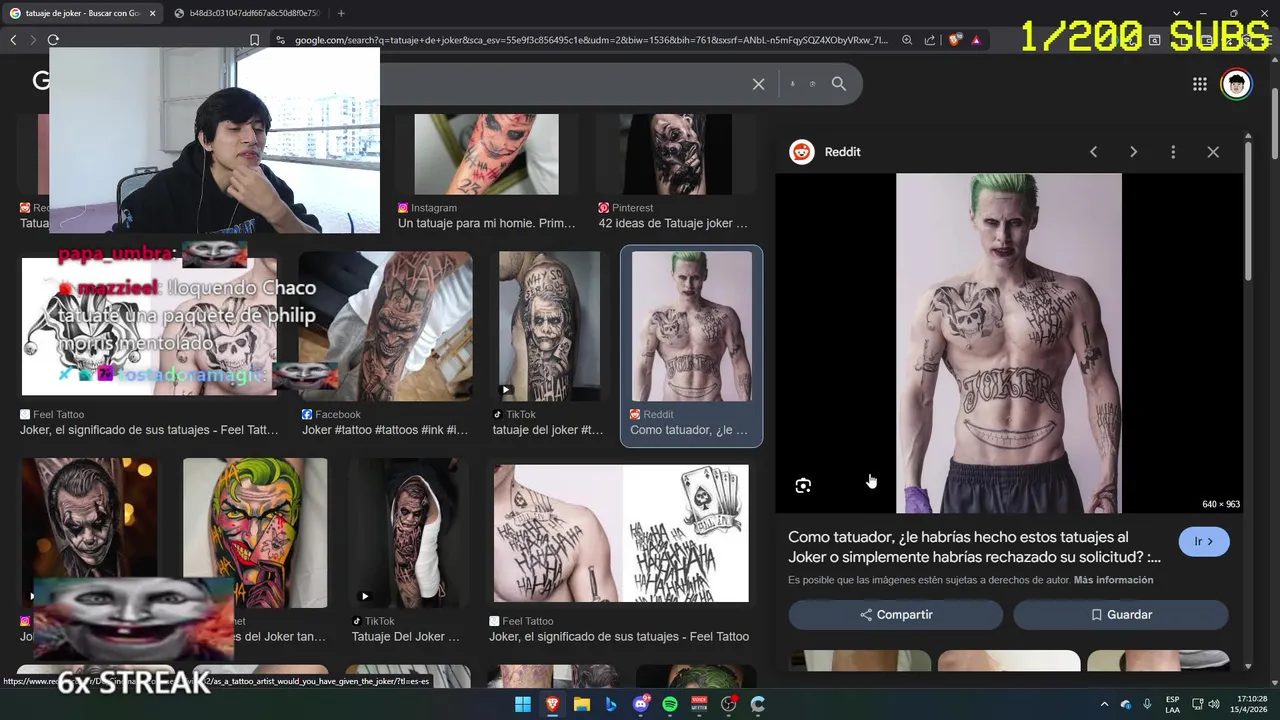This screenshot has height=720, width=1280.
Task: Open site settings icon beside URL
Action: pos(280,40)
